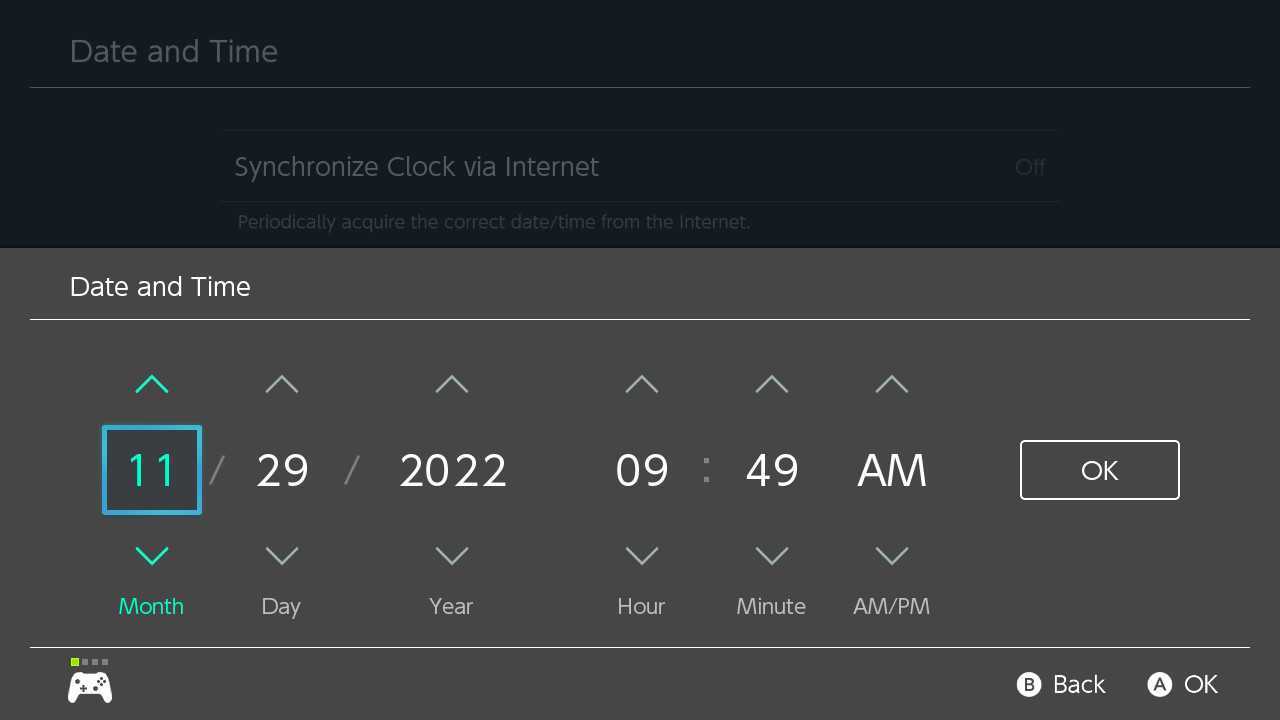Click the down arrow below Day value

[282, 556]
